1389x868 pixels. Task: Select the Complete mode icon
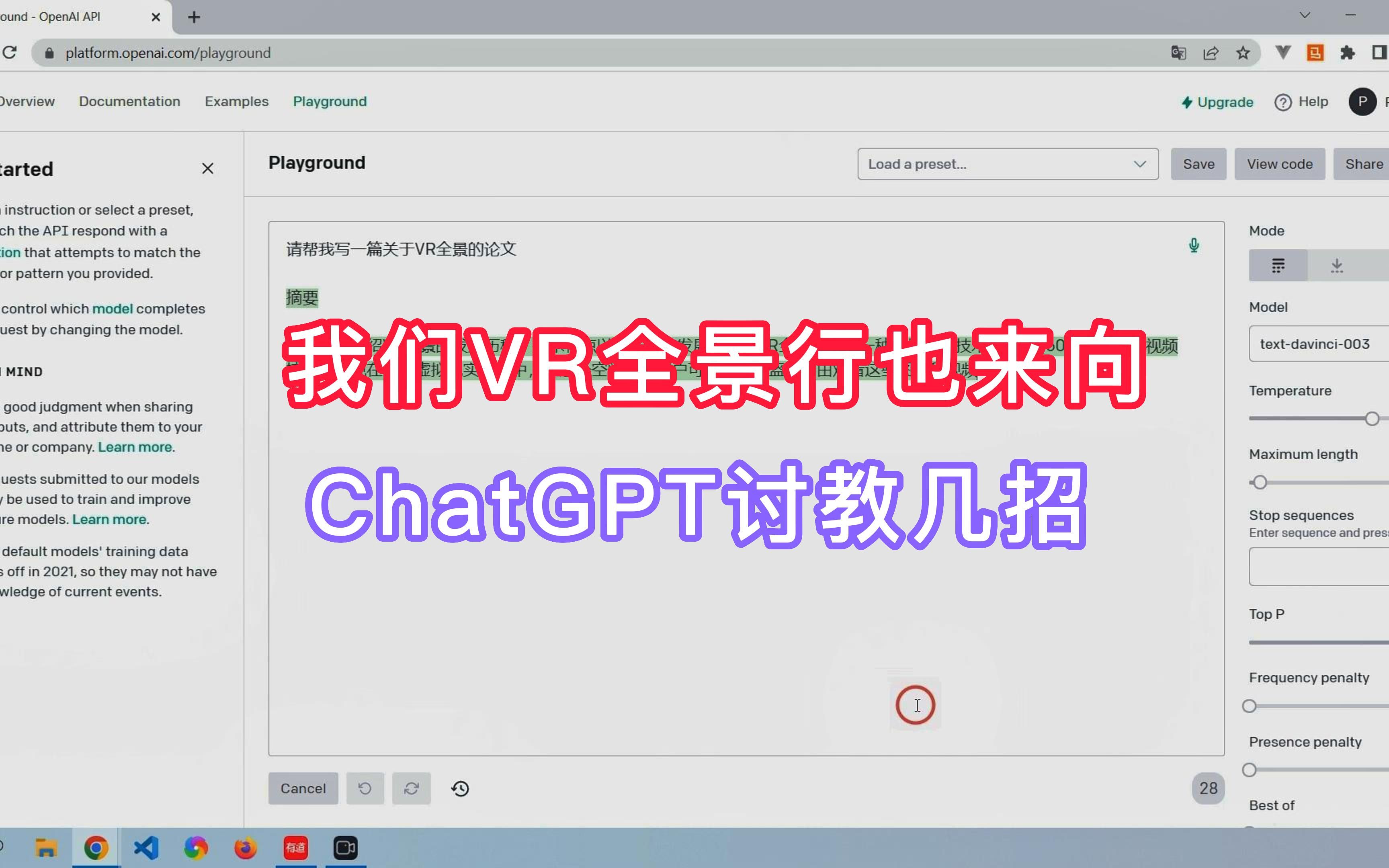coord(1278,265)
